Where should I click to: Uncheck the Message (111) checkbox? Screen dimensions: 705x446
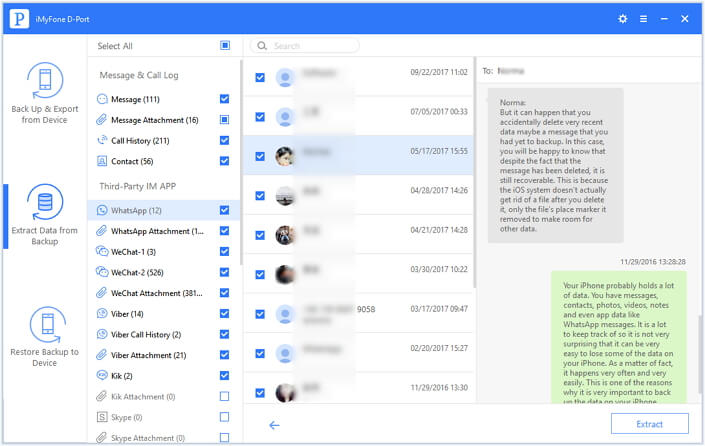pyautogui.click(x=224, y=99)
